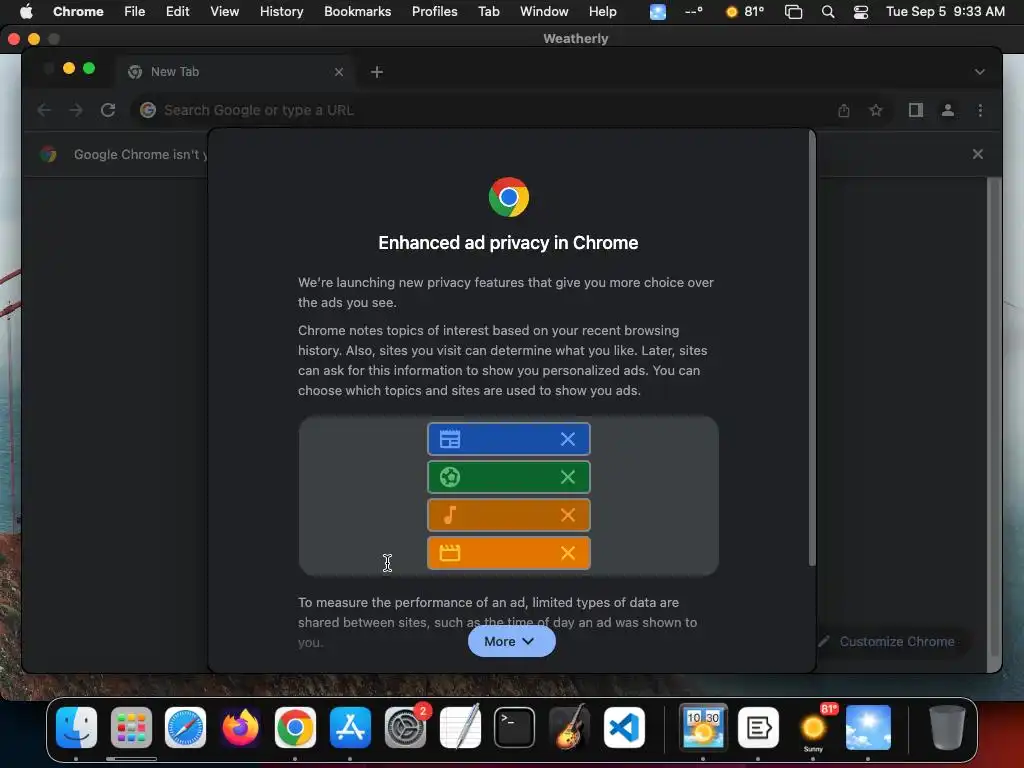Click the share icon in address bar
Screen dimensions: 1024x768
844,110
